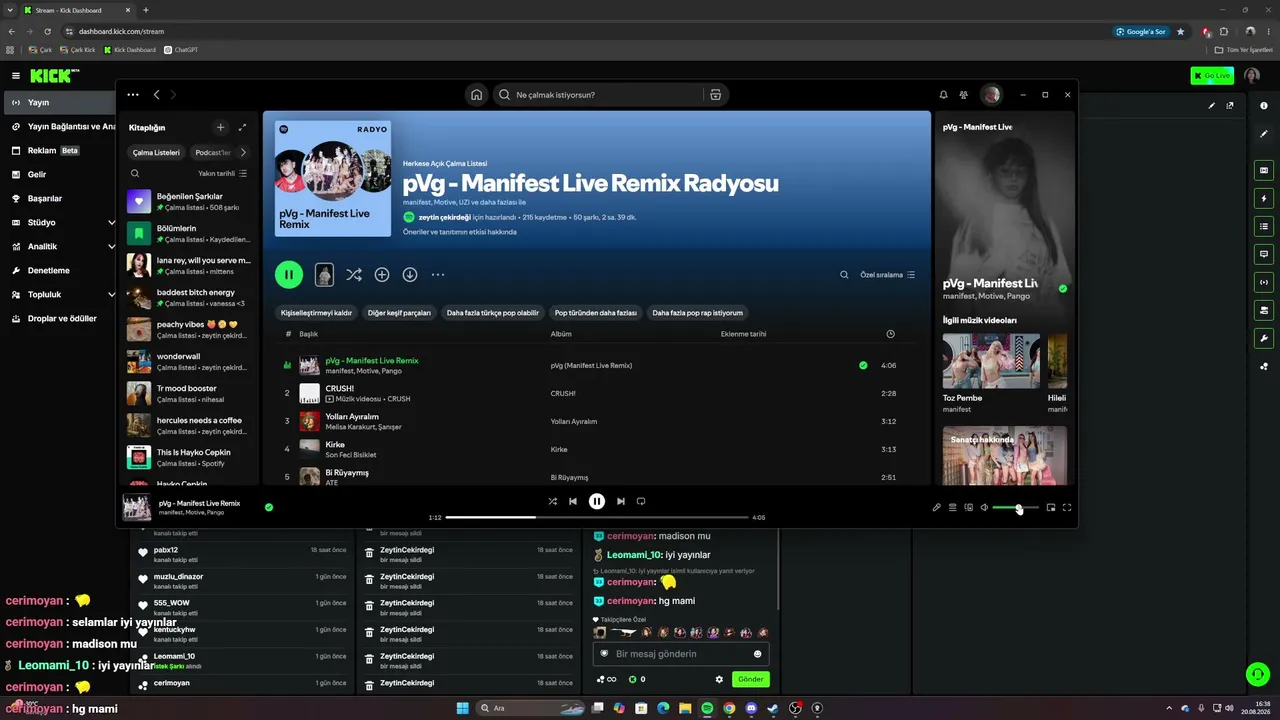Click Bir mesaj gönderin chat input
Viewport: 1280px width, 720px height.
click(x=680, y=654)
